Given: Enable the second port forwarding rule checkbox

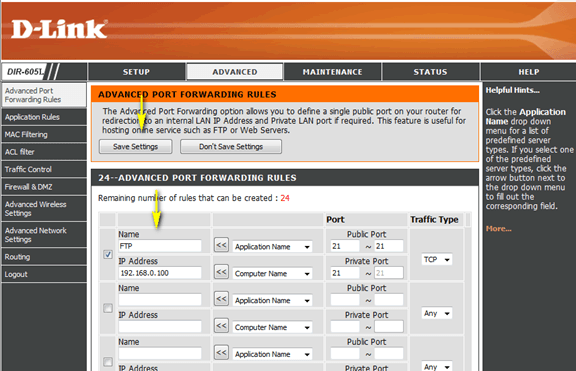Looking at the screenshot, I should click(x=108, y=308).
